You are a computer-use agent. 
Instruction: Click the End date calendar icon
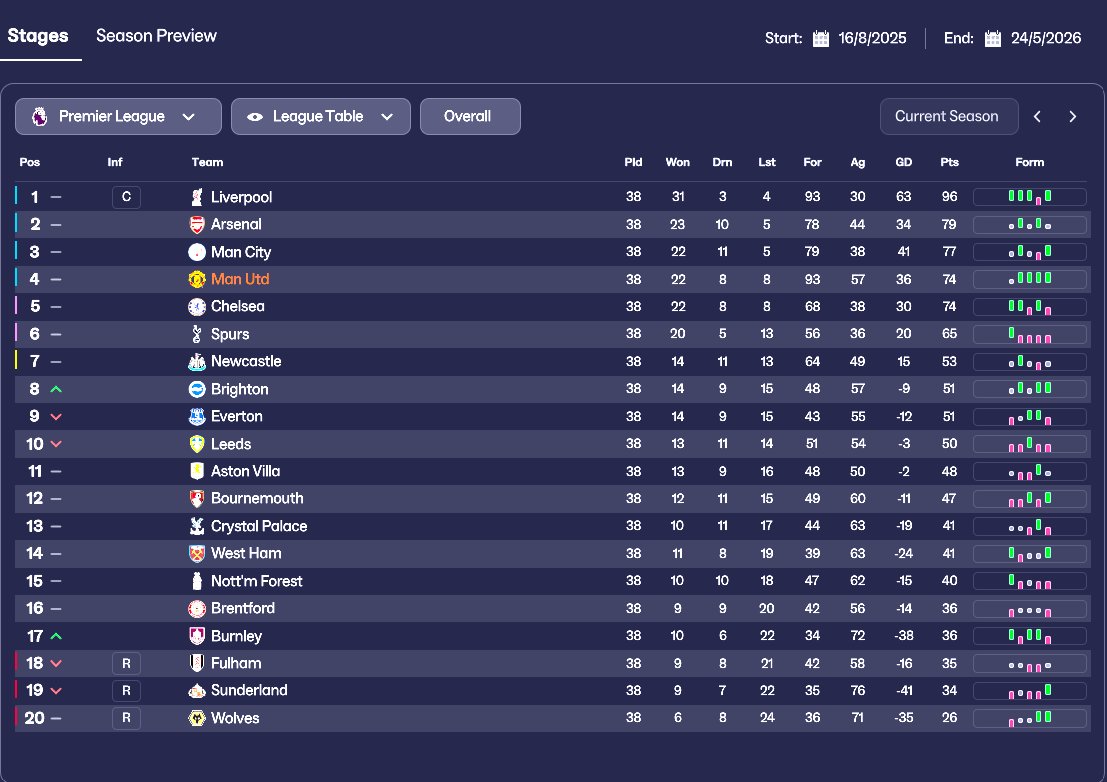[x=993, y=39]
